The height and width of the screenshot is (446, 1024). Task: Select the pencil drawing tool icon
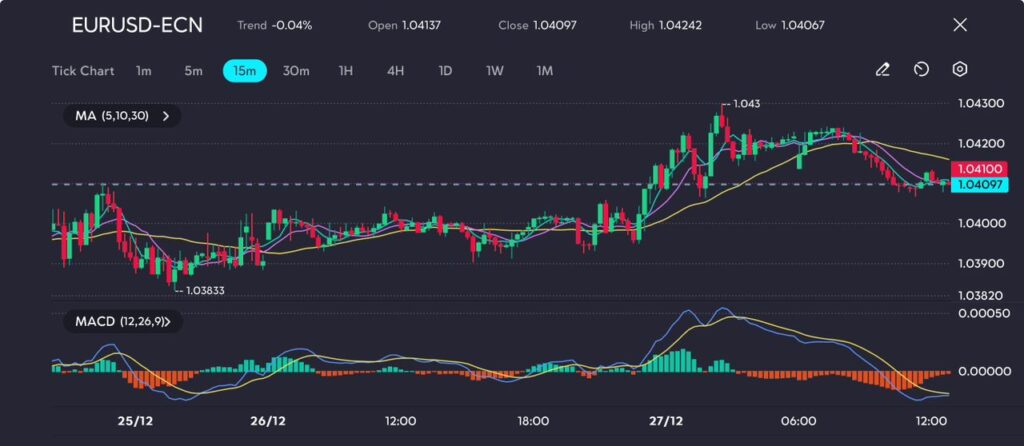(x=882, y=70)
